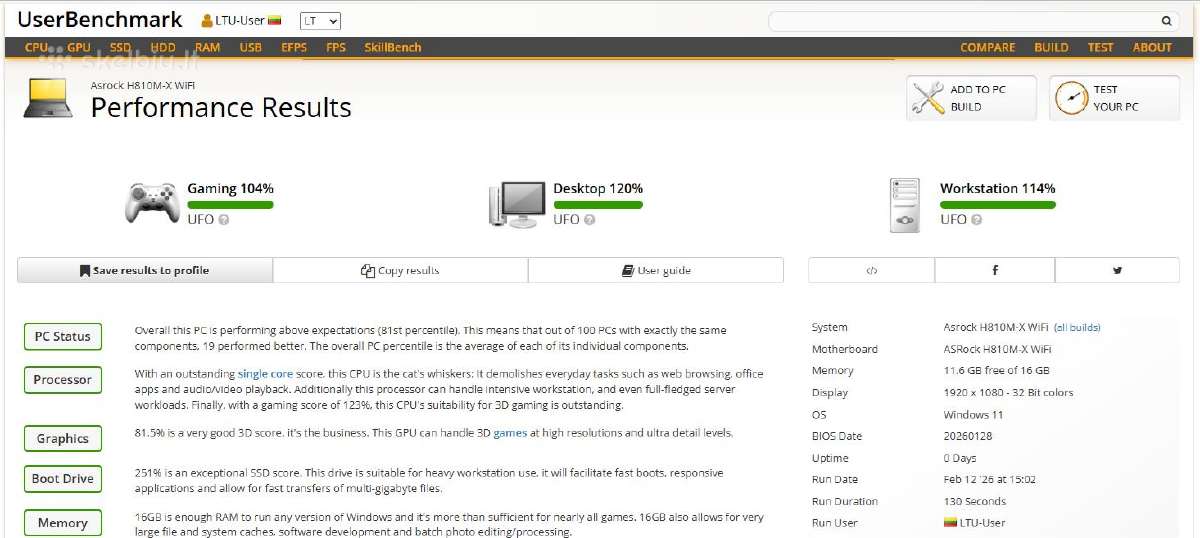
Task: Open the SkillBench menu item
Action: [393, 47]
